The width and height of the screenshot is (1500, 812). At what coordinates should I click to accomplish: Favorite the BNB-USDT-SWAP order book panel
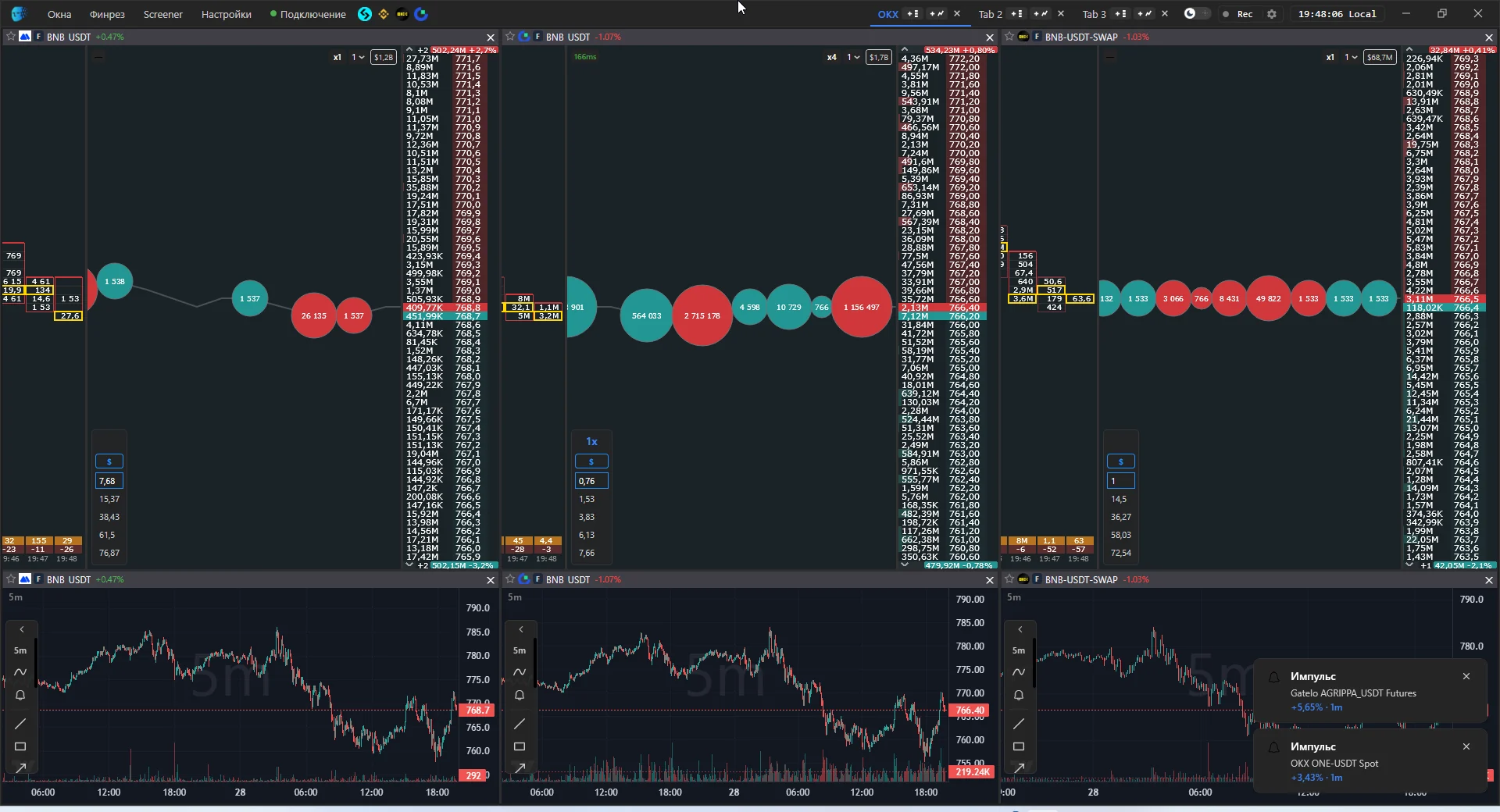click(1009, 37)
